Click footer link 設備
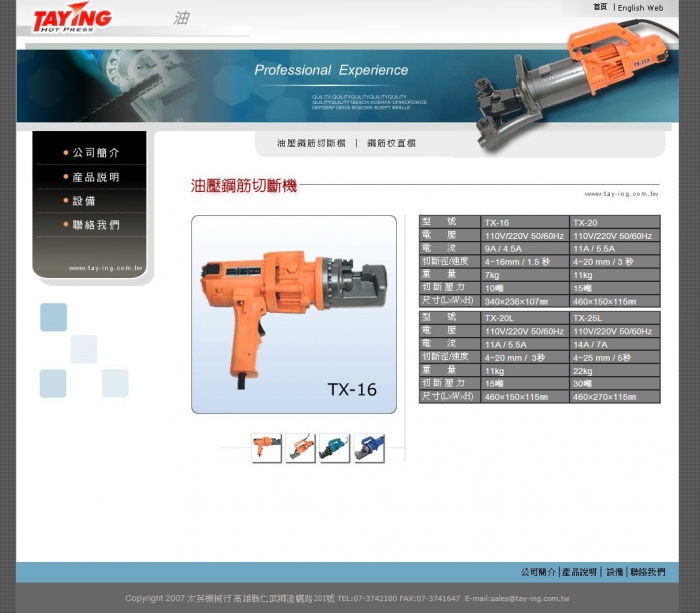The height and width of the screenshot is (613, 700). [x=614, y=572]
